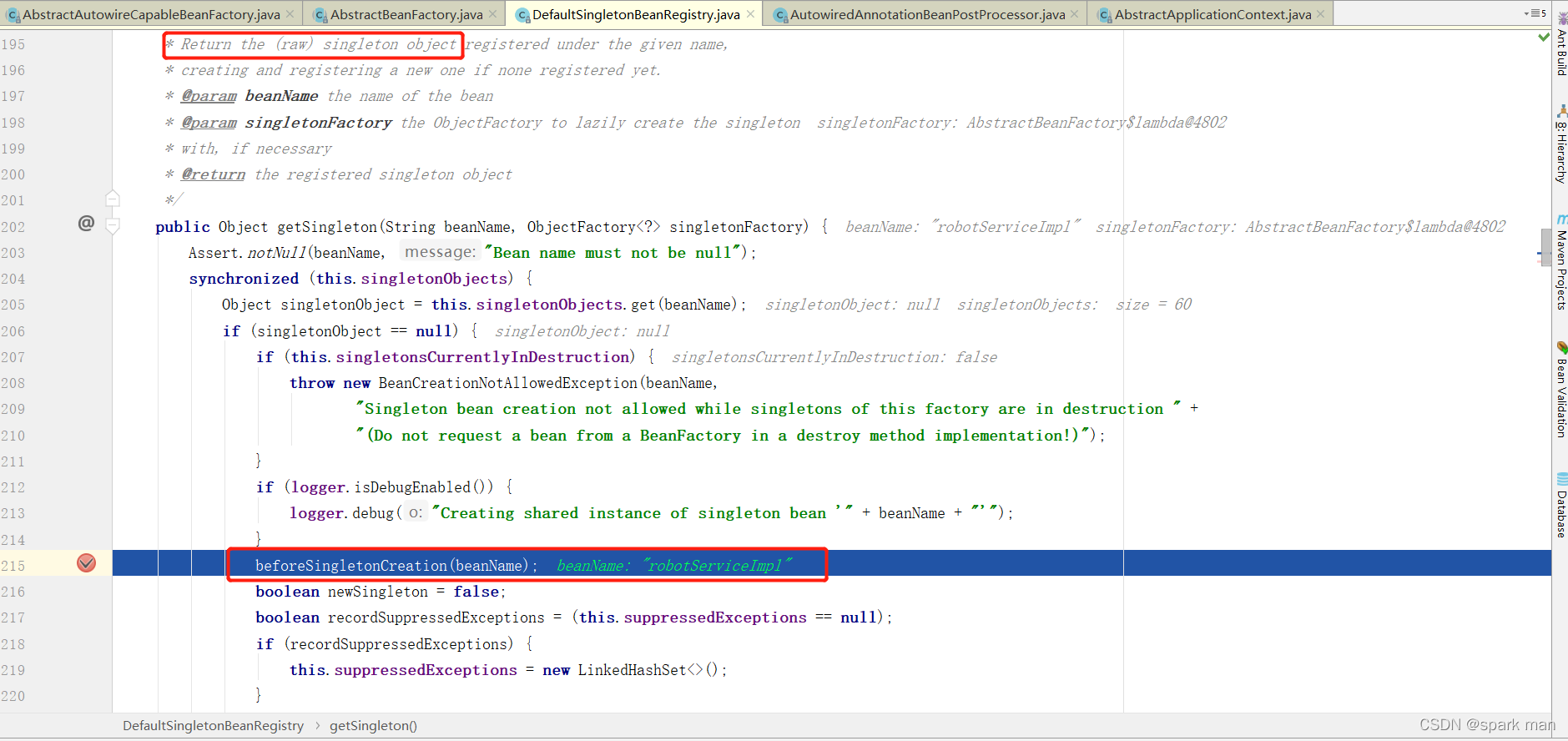
Task: Open the AutowiredAnnotationBeanPostProcessor.java tab
Action: (x=927, y=14)
